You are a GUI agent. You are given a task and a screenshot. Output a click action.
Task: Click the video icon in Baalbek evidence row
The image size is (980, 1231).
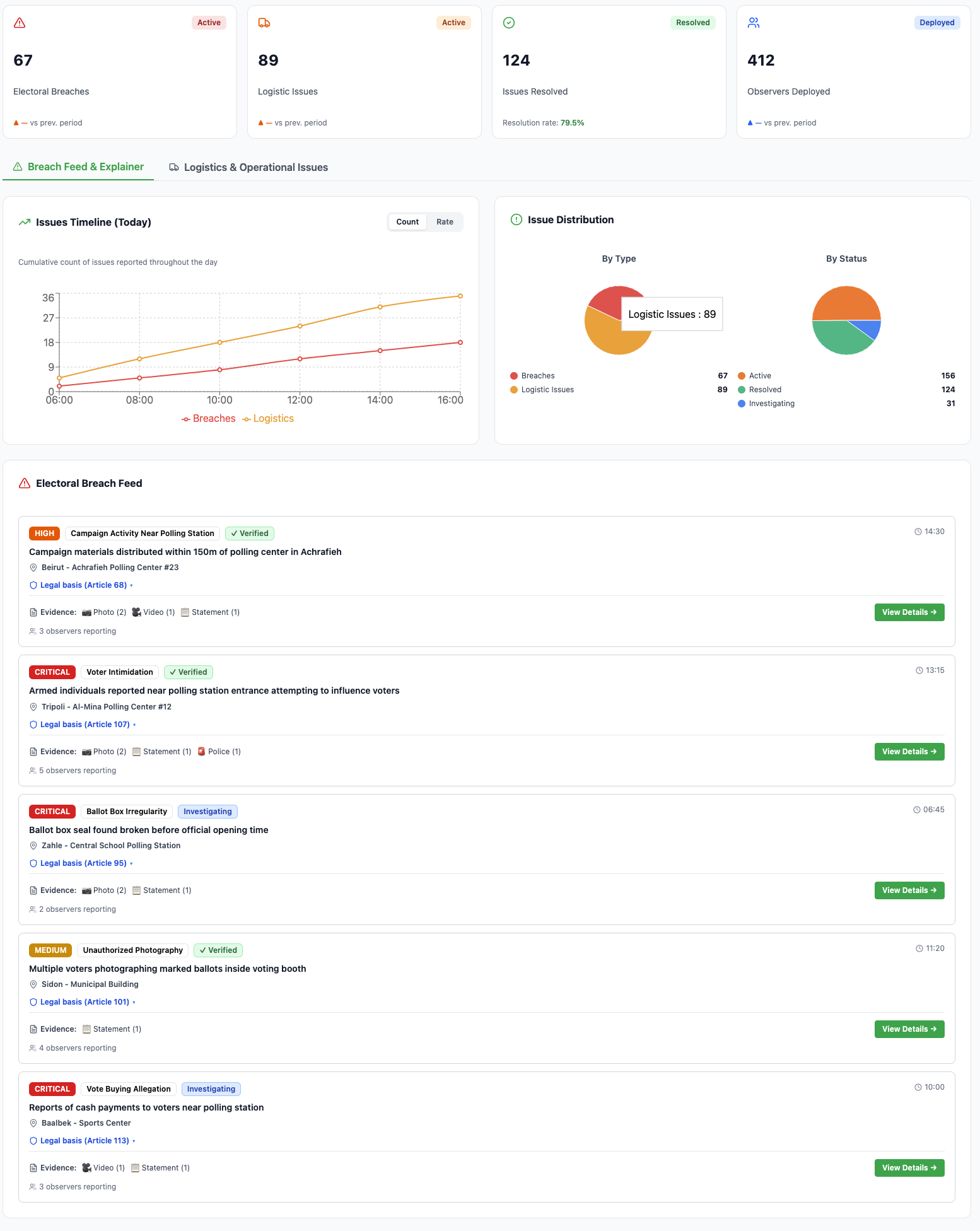pos(86,1168)
